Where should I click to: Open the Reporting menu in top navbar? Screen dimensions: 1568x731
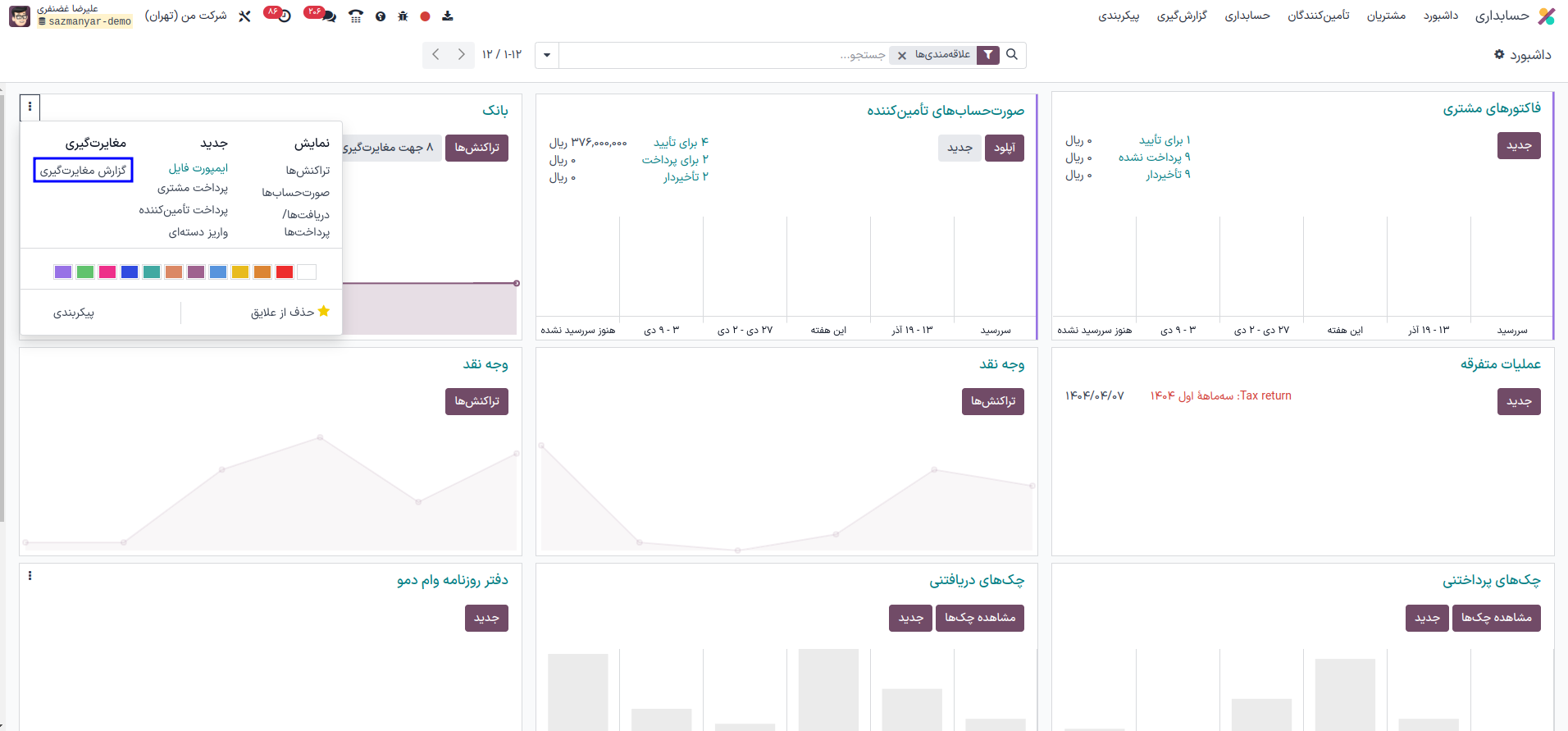click(1181, 16)
